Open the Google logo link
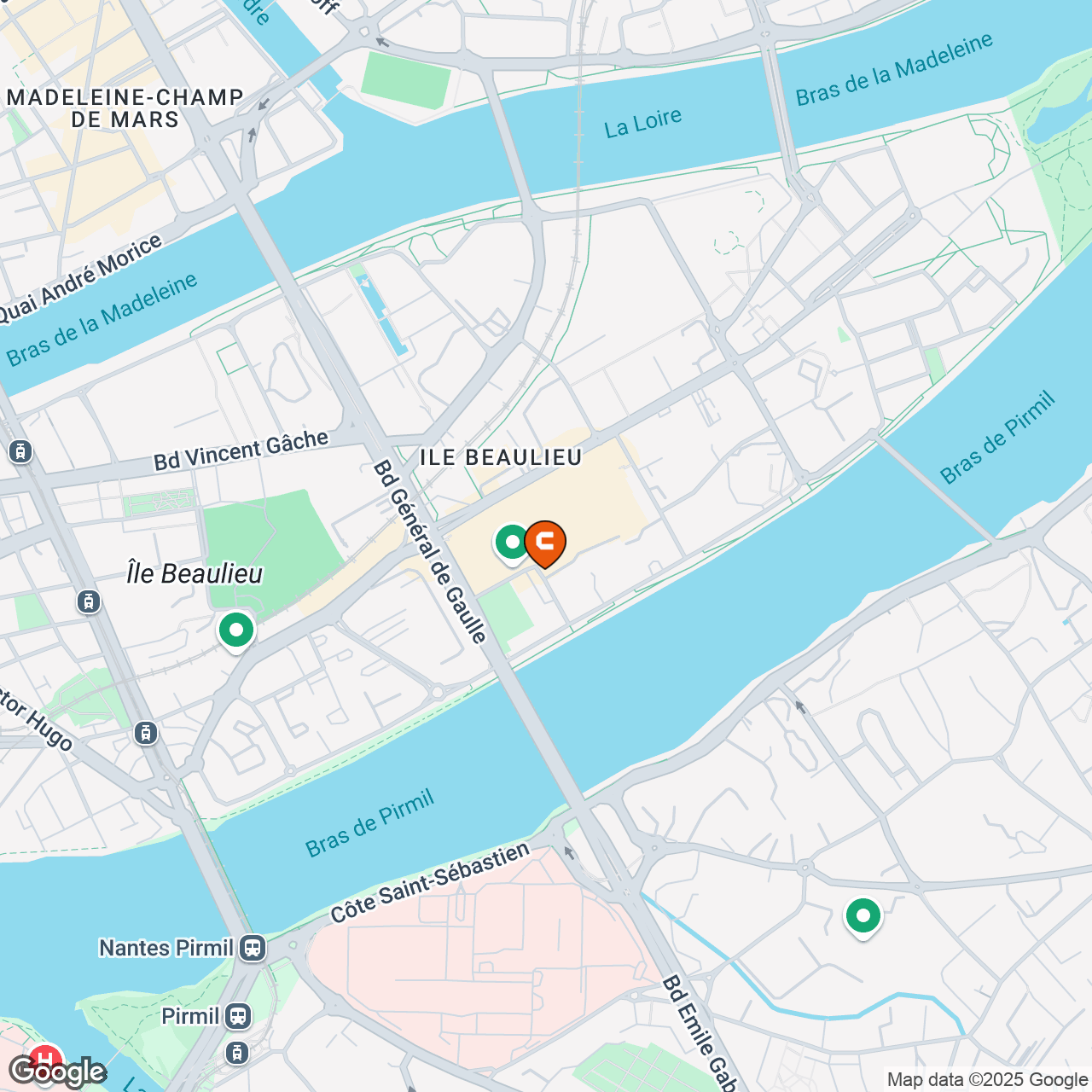The height and width of the screenshot is (1092, 1092). click(x=56, y=1072)
